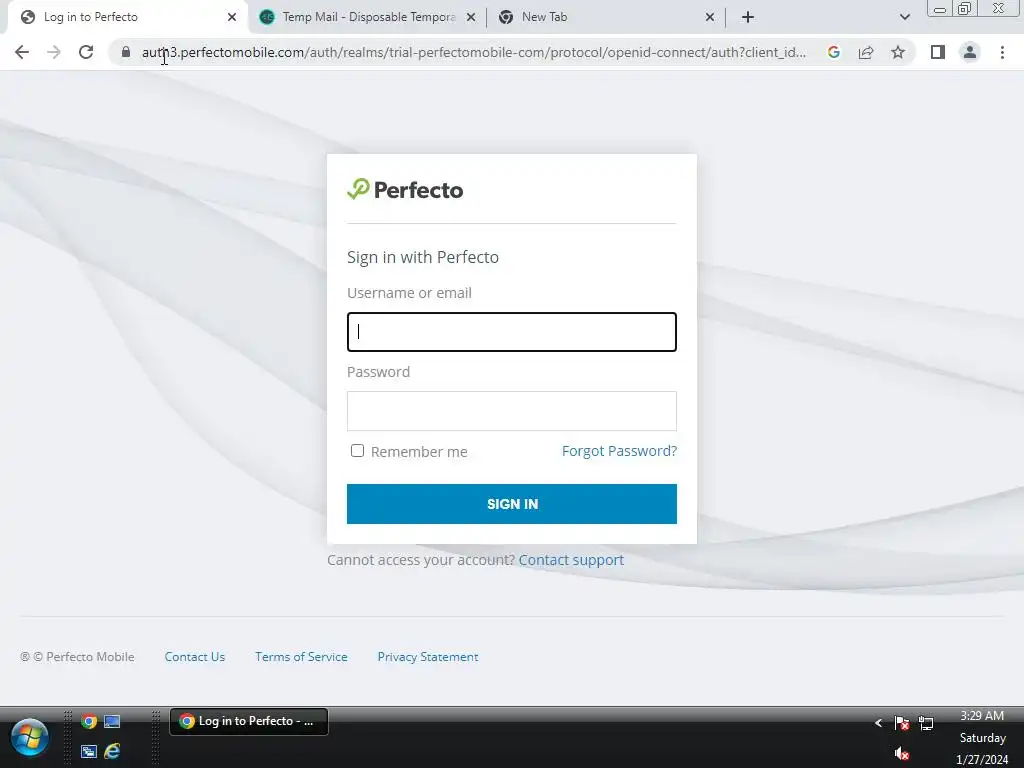The height and width of the screenshot is (768, 1024).
Task: Click the Google icon in the address bar
Action: coord(833,52)
